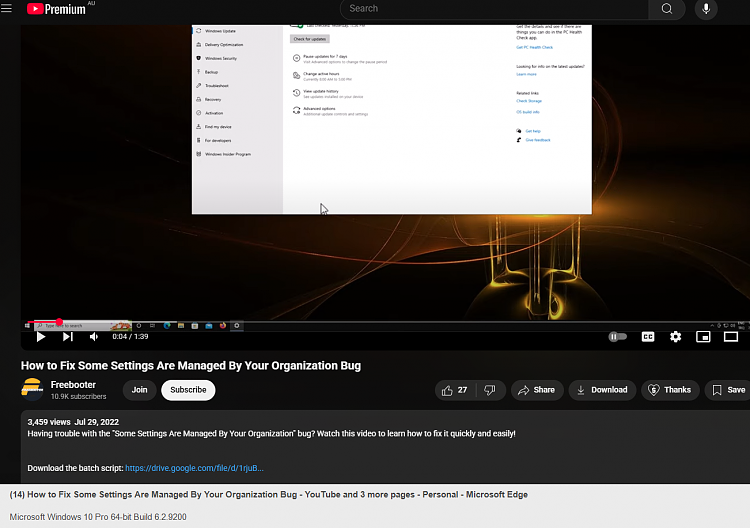Open the YouTube hamburger guide menu
Image resolution: width=750 pixels, height=528 pixels.
(x=6, y=8)
